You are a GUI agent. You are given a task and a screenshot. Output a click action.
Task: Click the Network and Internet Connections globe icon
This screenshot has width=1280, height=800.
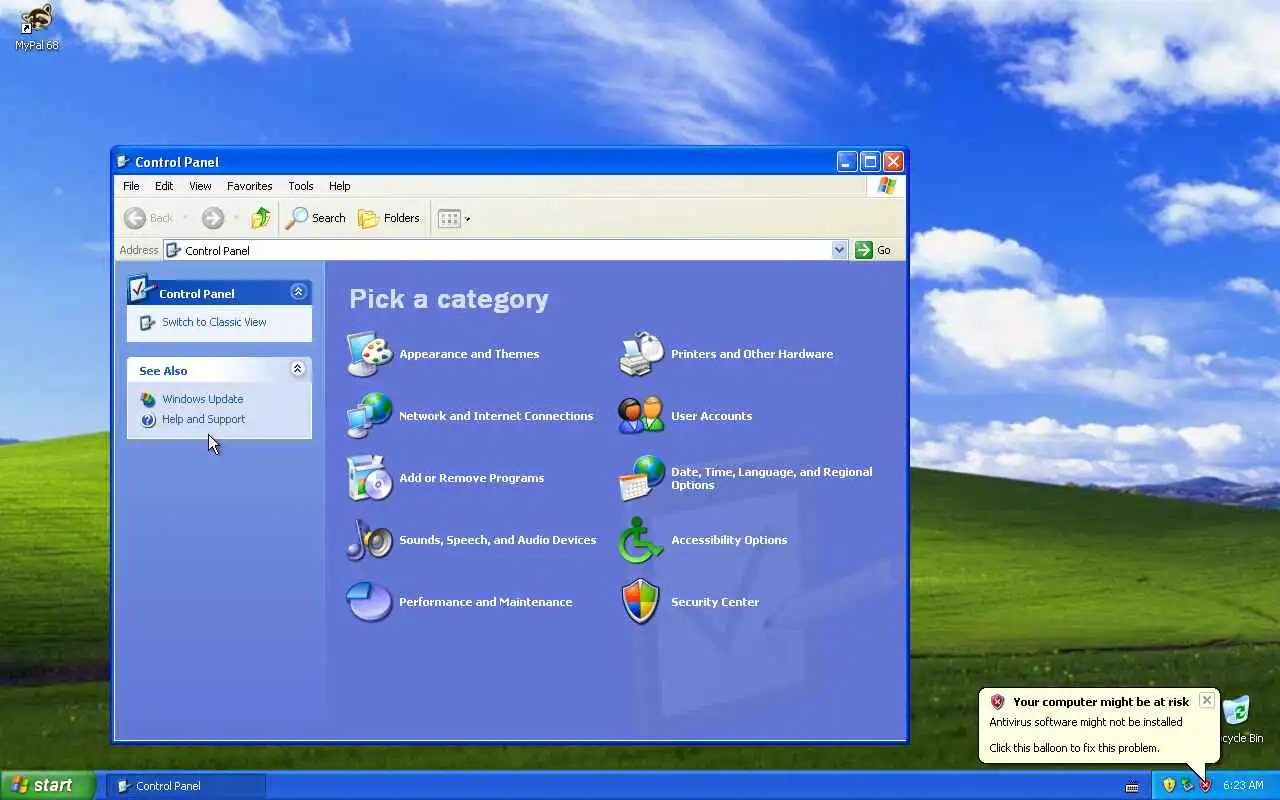coord(369,416)
